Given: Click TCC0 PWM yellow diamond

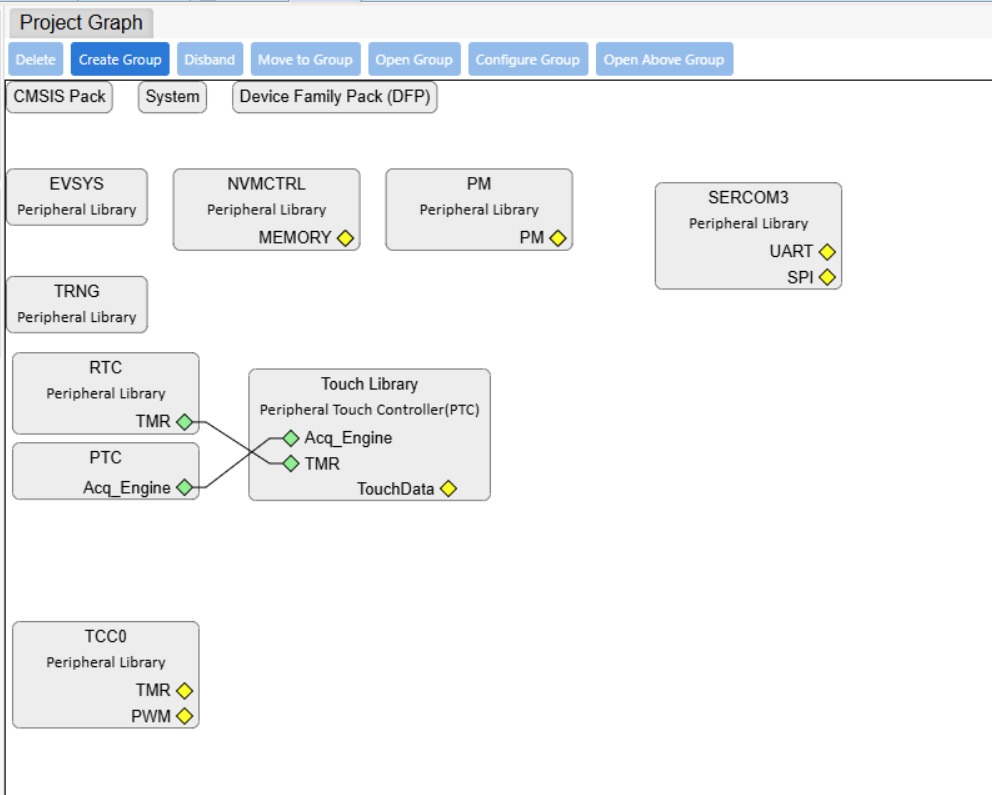Looking at the screenshot, I should 184,716.
